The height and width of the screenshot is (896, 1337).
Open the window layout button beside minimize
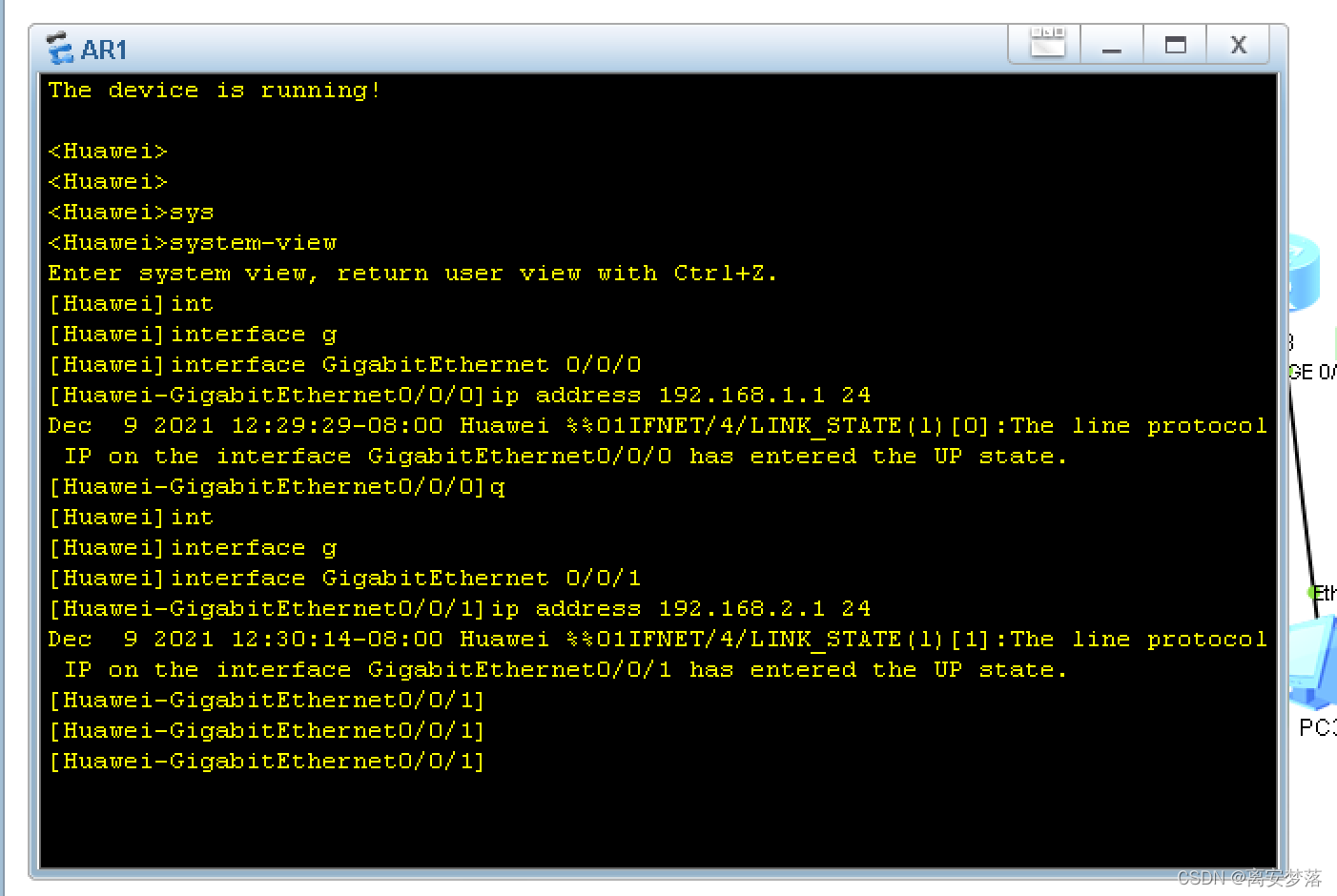1047,43
